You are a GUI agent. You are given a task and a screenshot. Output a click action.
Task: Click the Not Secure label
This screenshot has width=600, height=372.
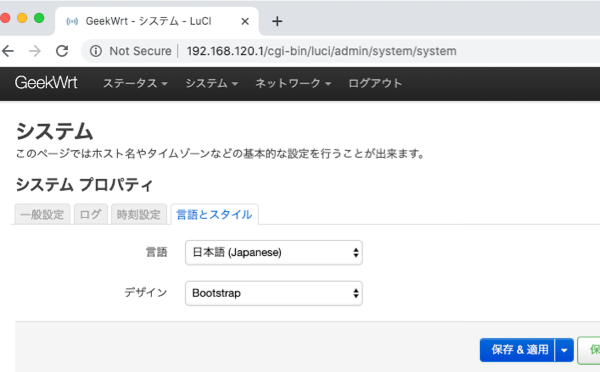[140, 51]
